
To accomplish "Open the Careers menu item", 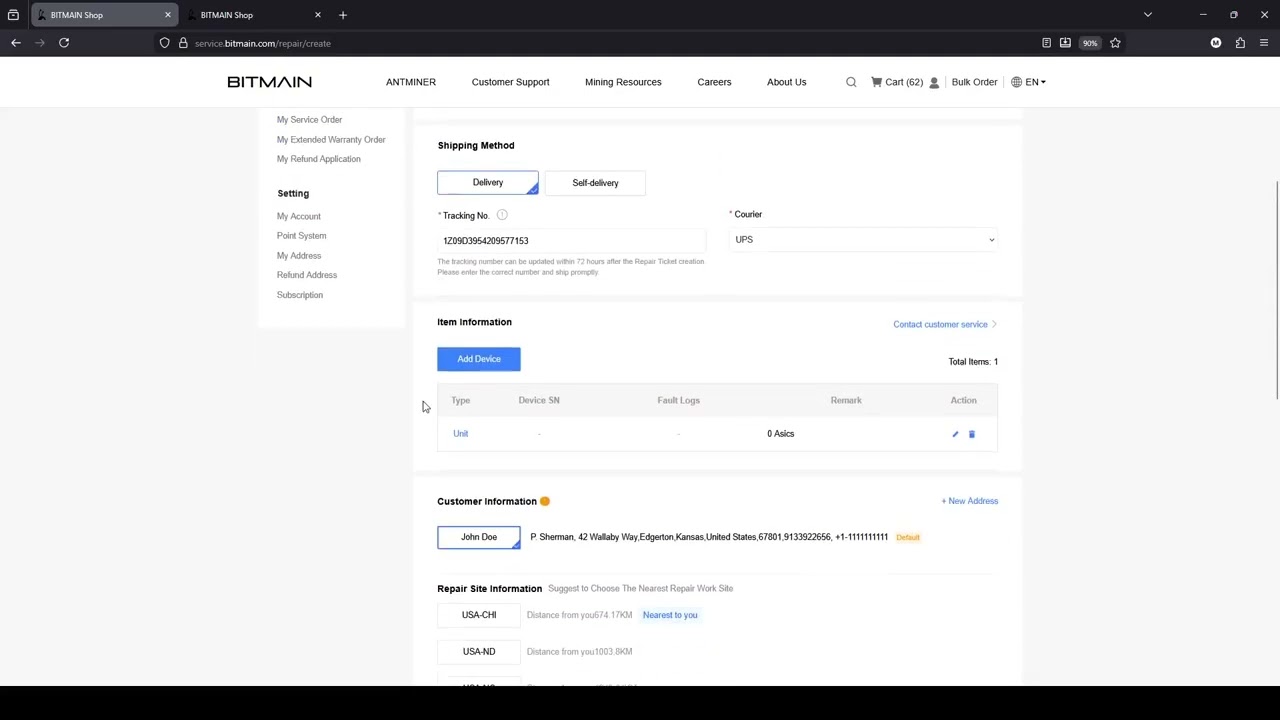I will point(714,82).
